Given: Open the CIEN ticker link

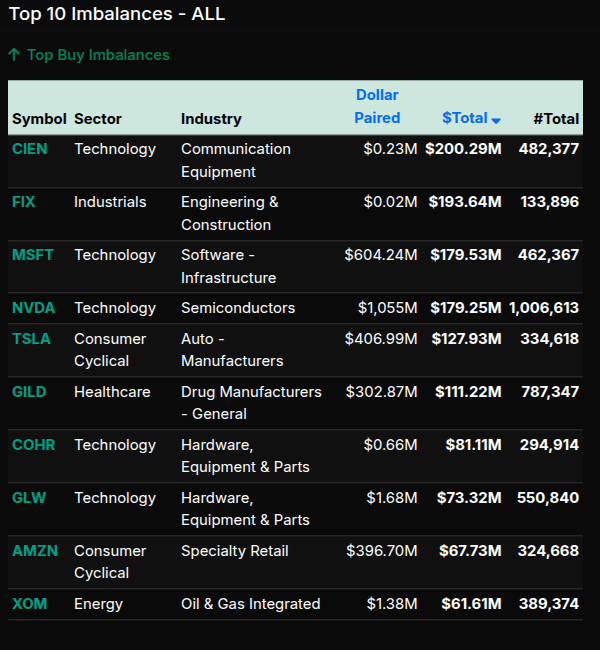Looking at the screenshot, I should click(x=29, y=149).
